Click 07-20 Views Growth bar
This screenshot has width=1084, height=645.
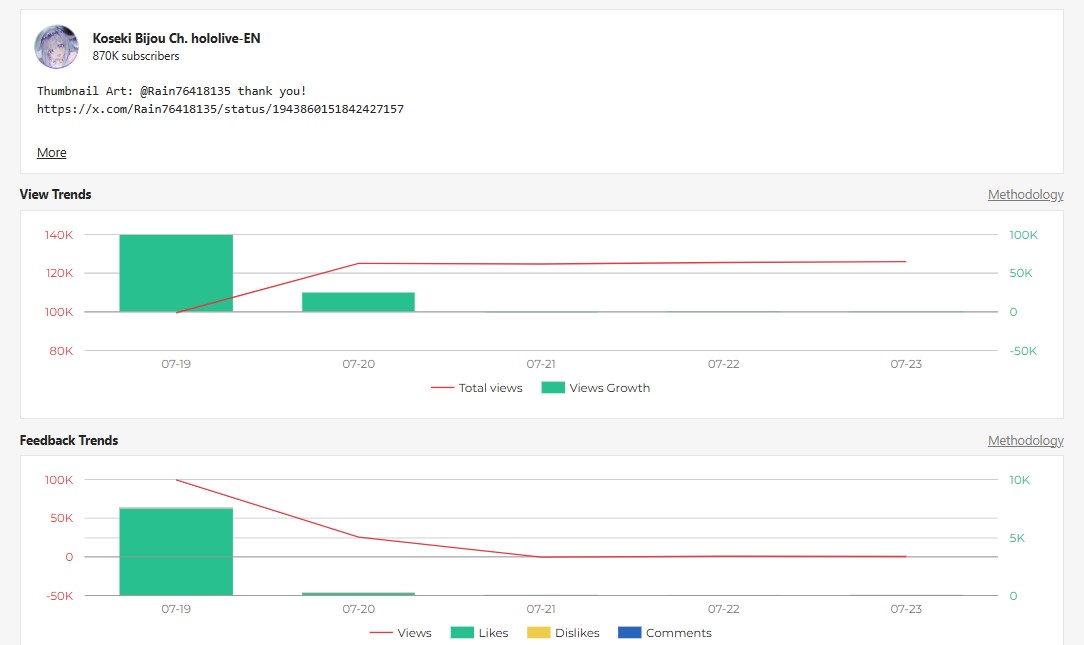coord(358,302)
